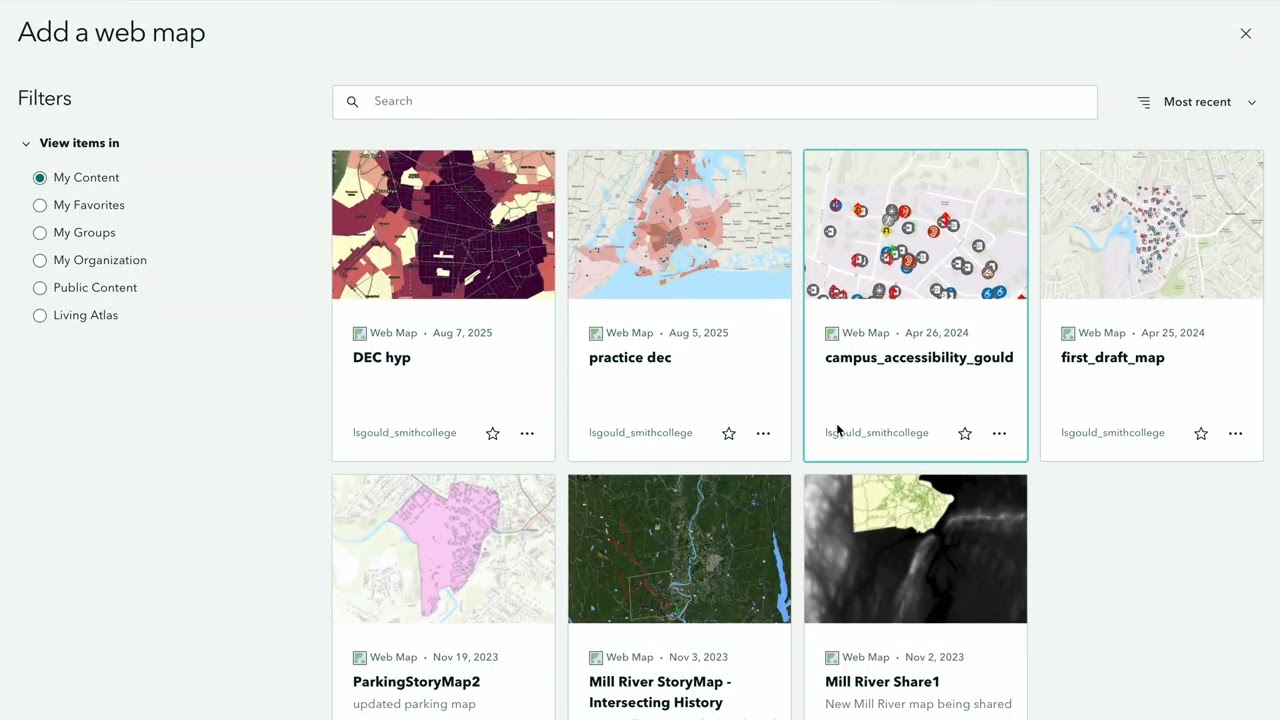Select the ParkingStoryMap2 pink map thumbnail
This screenshot has height=720, width=1280.
pos(443,548)
